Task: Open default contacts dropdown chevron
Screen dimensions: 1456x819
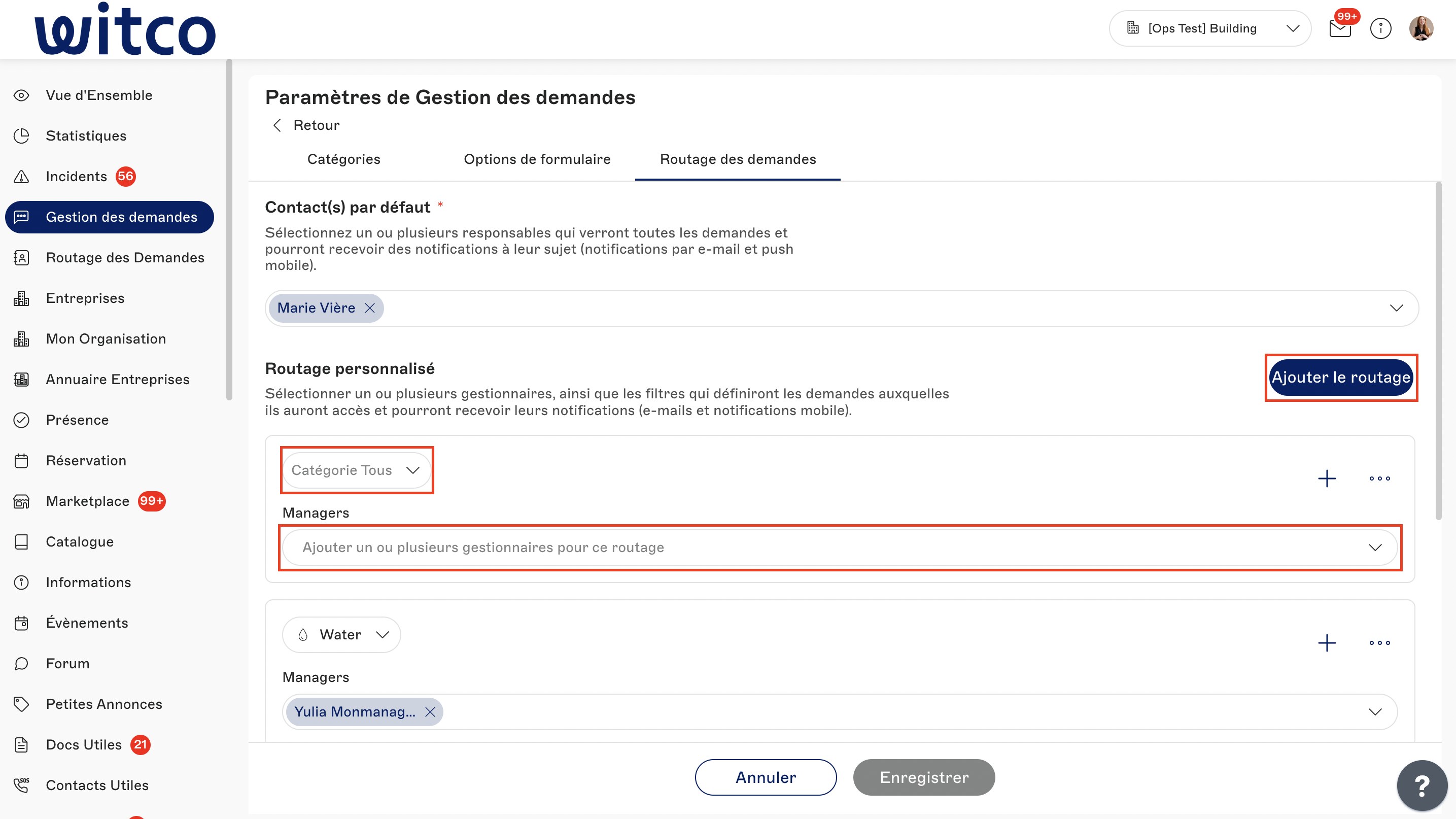Action: [x=1396, y=308]
